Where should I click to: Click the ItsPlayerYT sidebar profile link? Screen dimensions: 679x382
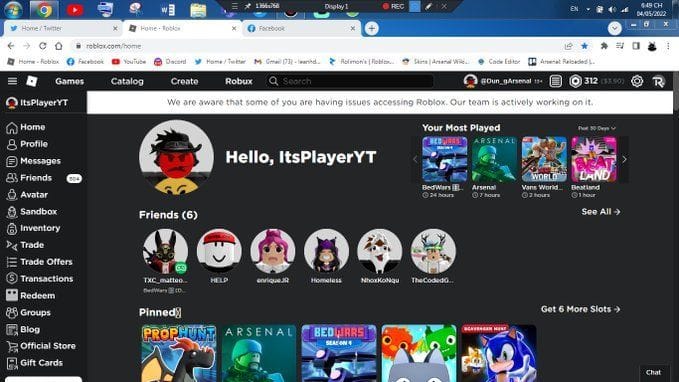tap(37, 103)
